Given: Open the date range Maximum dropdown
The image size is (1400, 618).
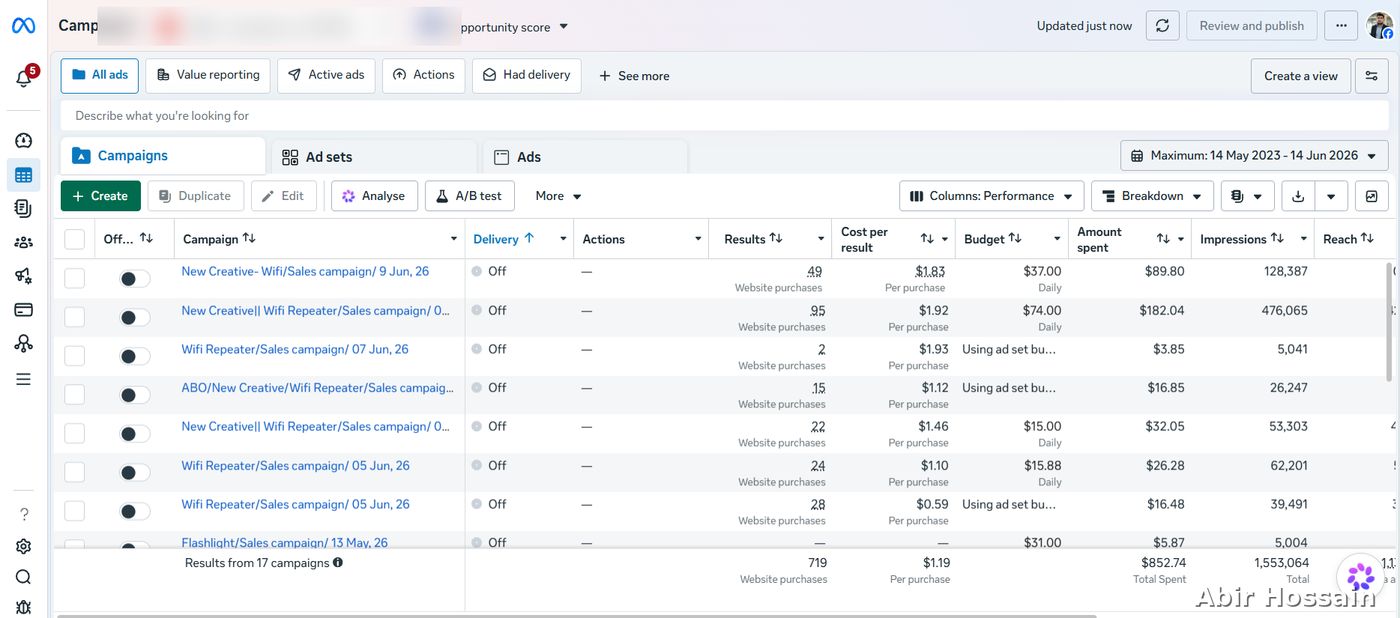Looking at the screenshot, I should pos(1254,155).
